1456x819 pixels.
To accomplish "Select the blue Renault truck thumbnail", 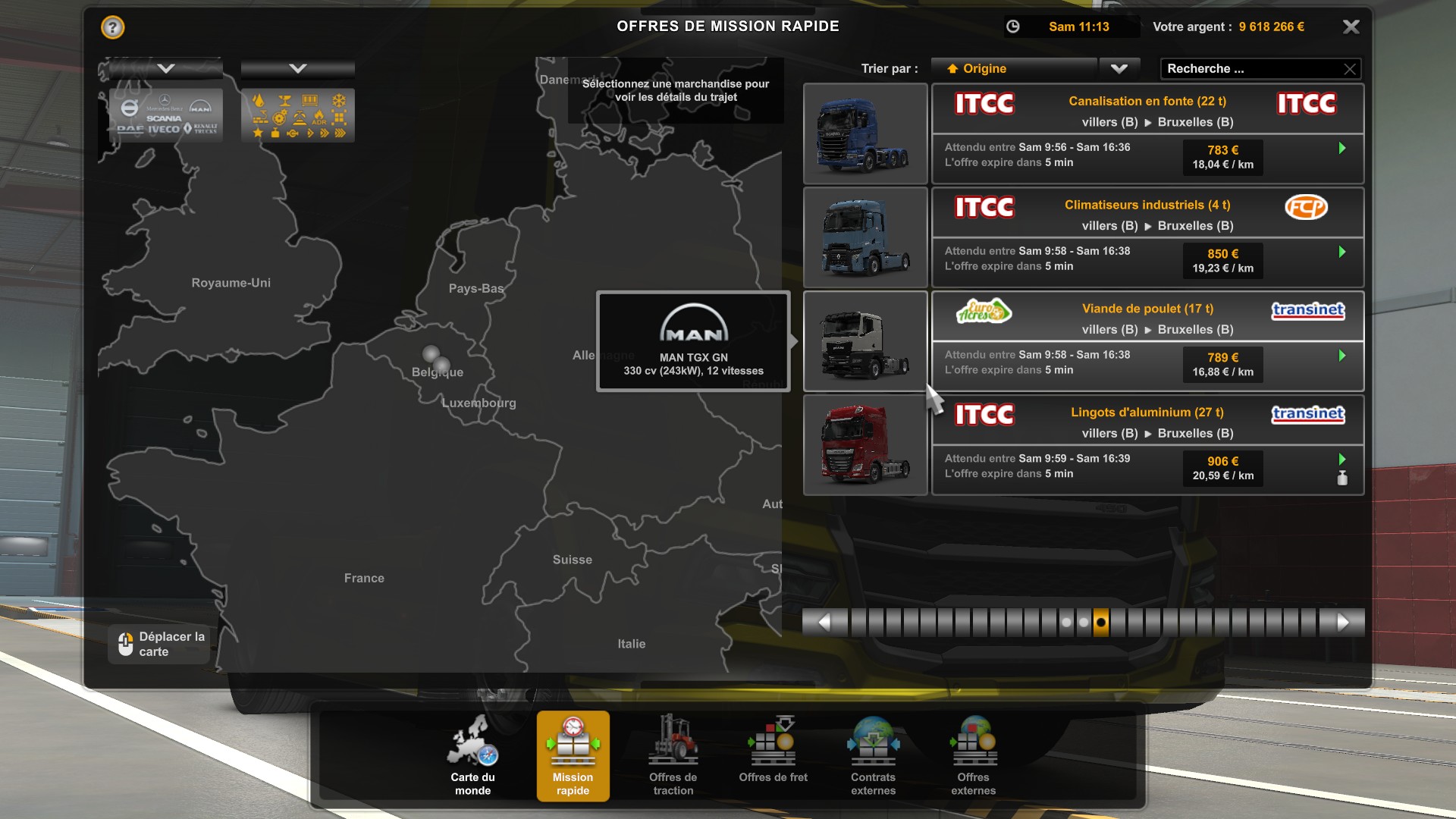I will coord(865,237).
